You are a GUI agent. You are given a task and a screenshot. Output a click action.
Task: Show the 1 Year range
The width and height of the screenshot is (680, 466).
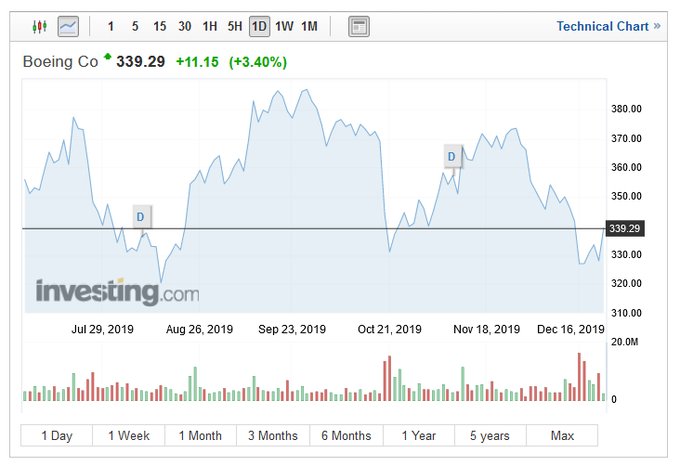(418, 435)
